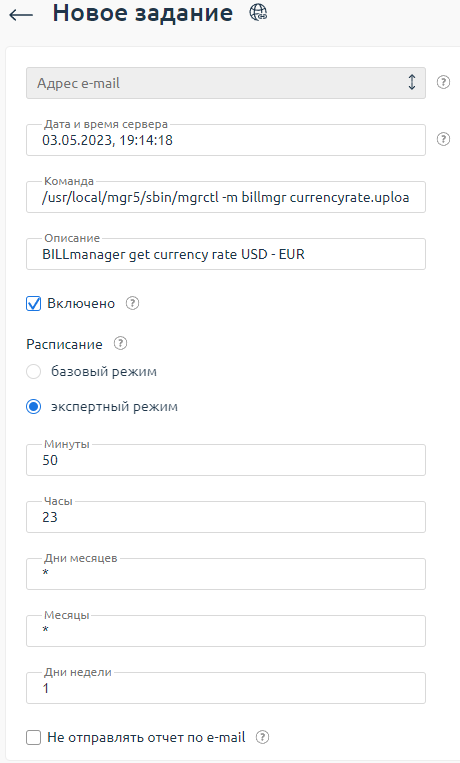Uncheck the Включено checkbox
460x763 pixels.
(34, 304)
